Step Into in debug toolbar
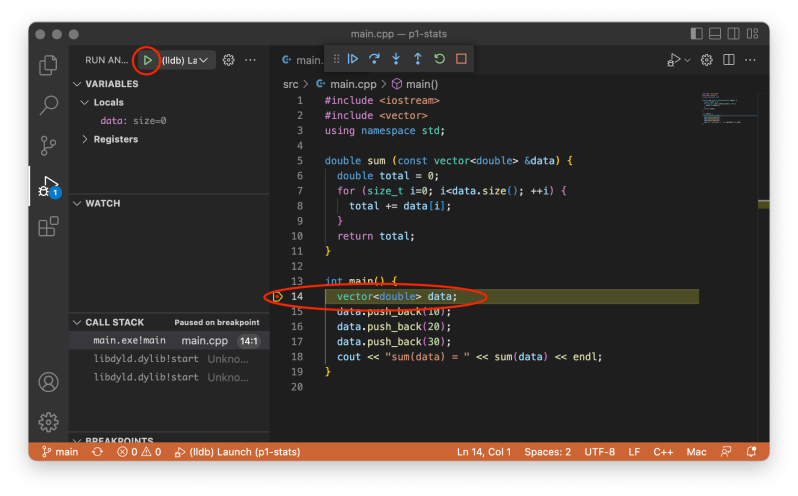Screen dimensions: 798x496 coord(396,59)
